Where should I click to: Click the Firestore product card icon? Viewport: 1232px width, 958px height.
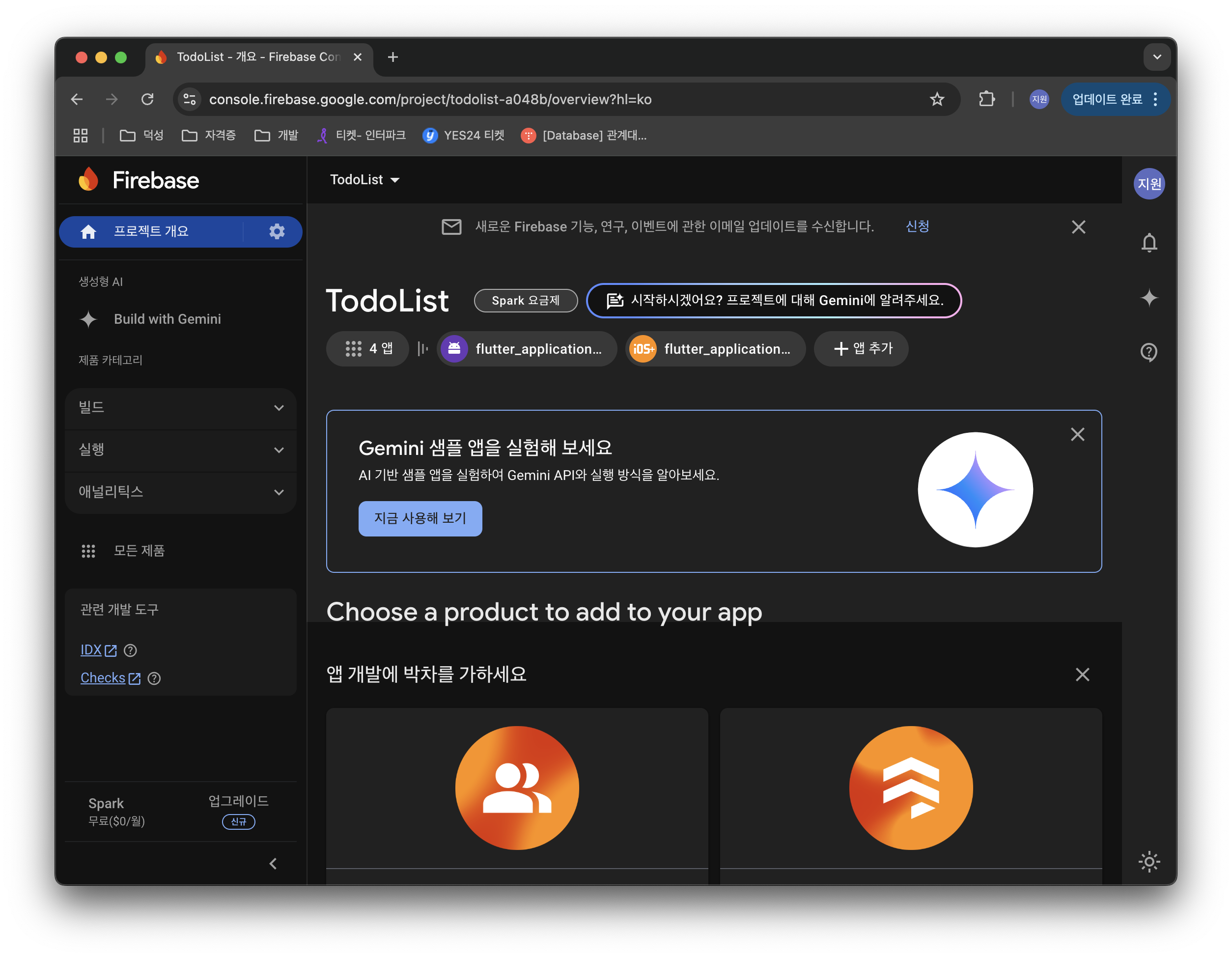pos(910,788)
